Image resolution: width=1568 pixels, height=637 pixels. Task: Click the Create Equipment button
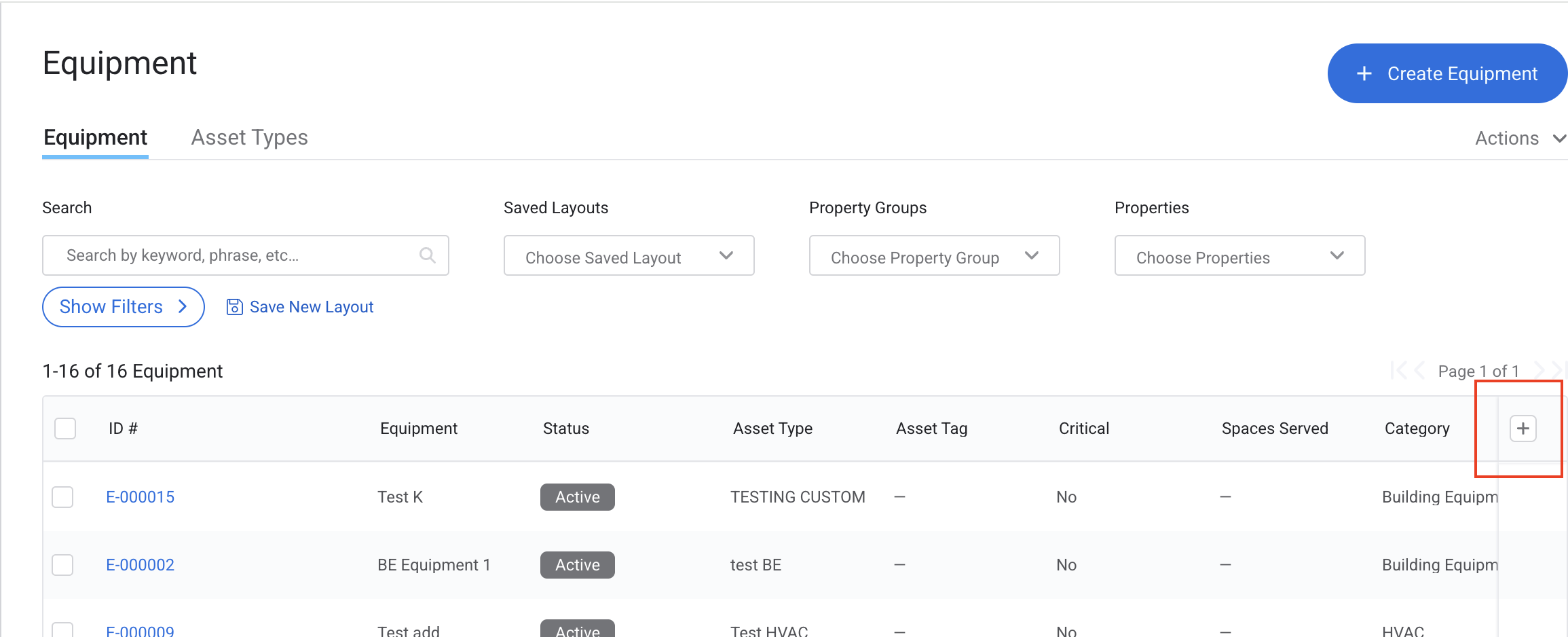1447,73
